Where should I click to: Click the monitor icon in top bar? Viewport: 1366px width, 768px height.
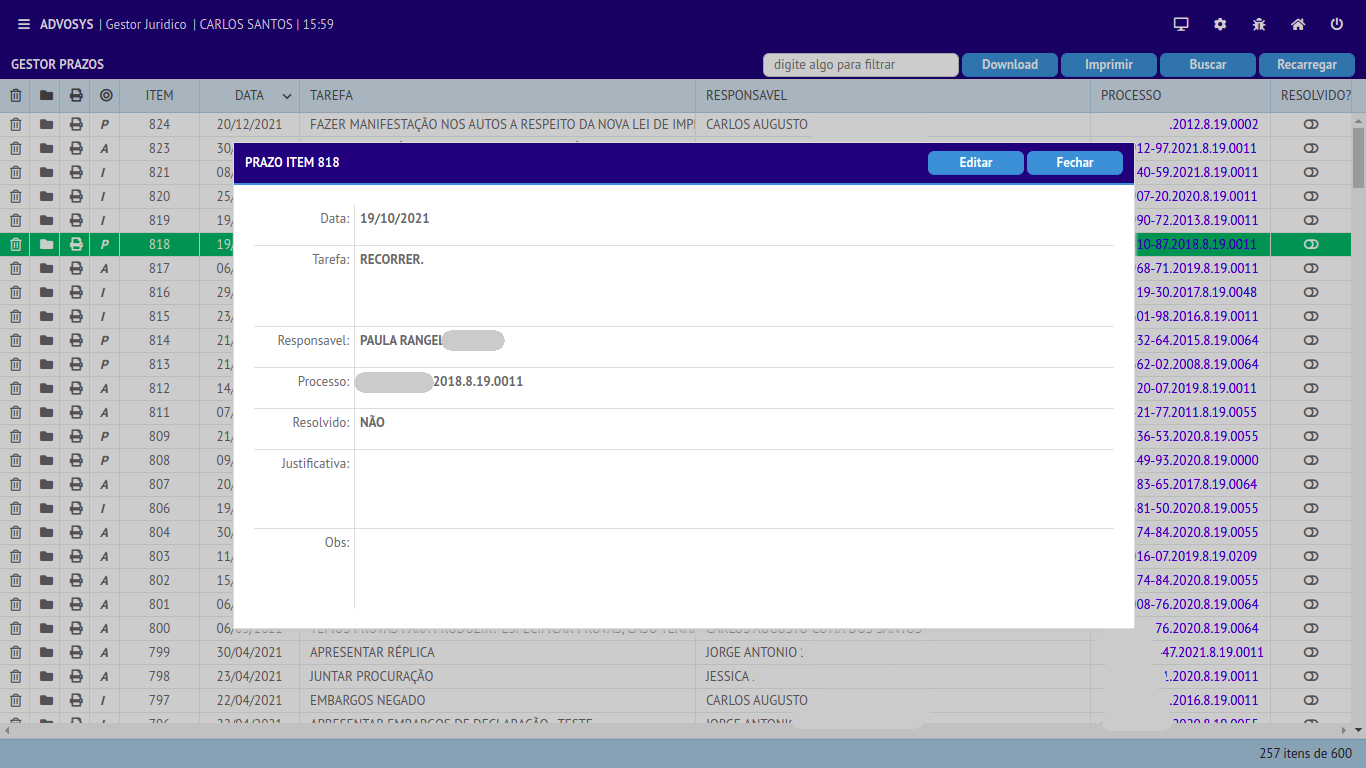tap(1181, 24)
